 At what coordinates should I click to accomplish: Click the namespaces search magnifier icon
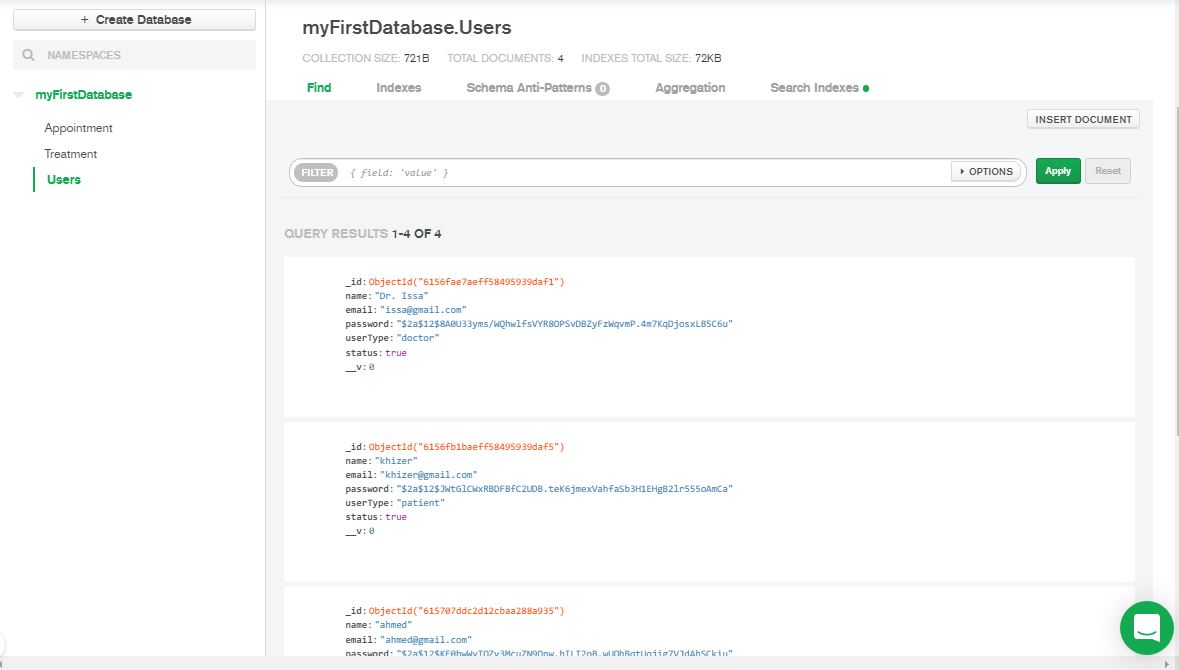(x=29, y=55)
